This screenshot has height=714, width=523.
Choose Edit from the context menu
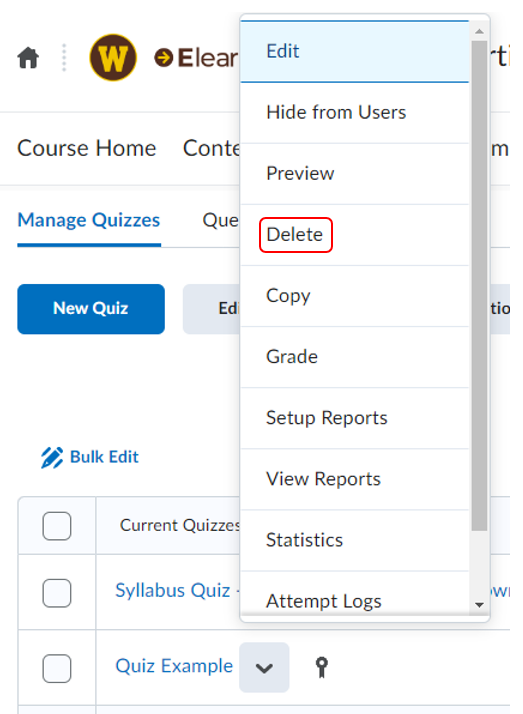tap(355, 51)
